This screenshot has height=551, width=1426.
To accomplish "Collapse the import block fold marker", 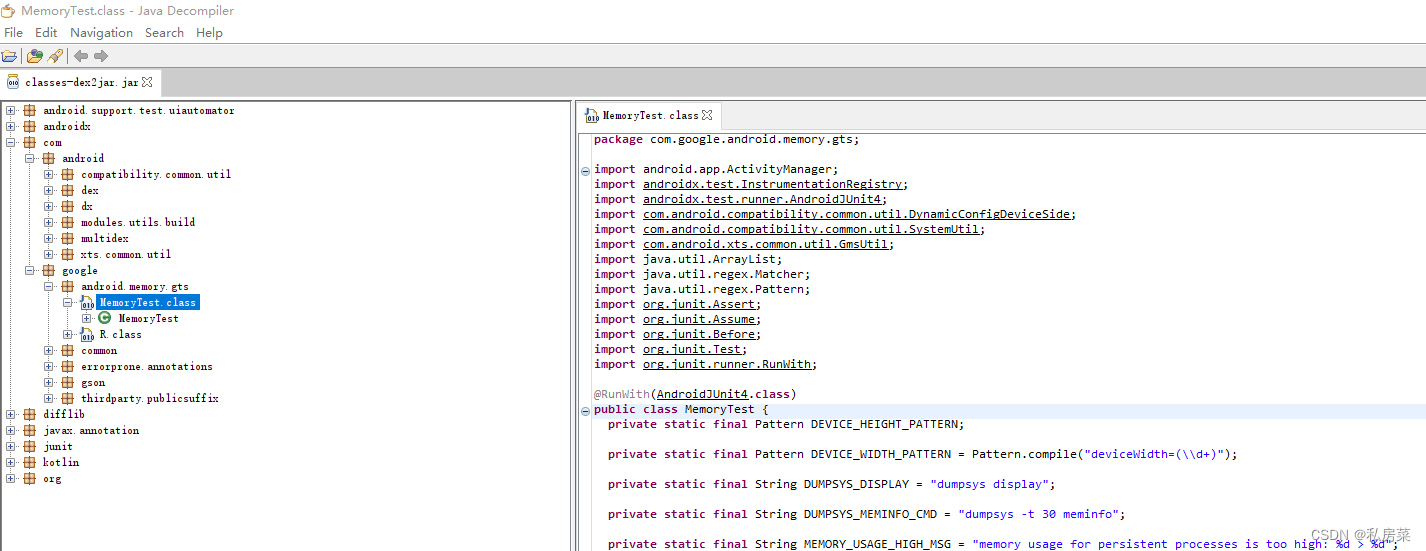I will [x=585, y=171].
